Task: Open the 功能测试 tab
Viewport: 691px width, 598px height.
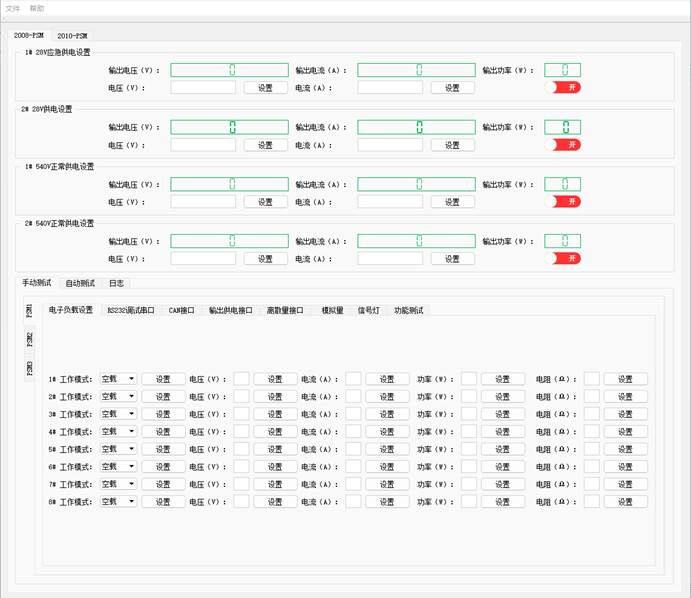Action: (x=409, y=310)
